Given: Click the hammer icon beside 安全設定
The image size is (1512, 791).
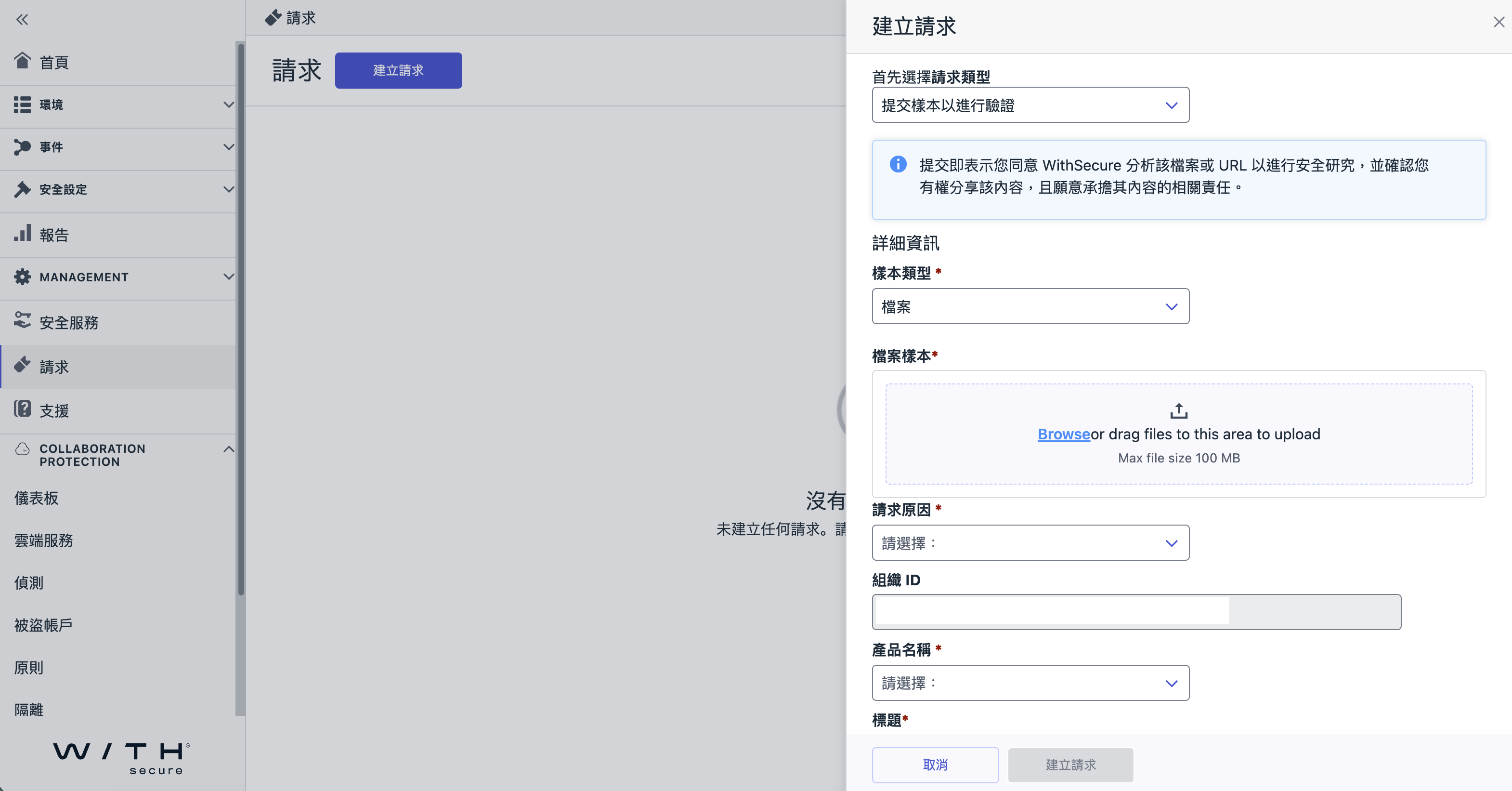Looking at the screenshot, I should [22, 189].
